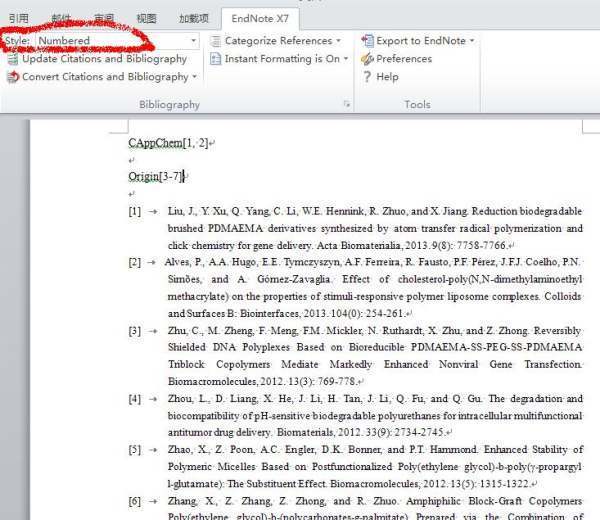Click the text 'Acta Biomaterialia, 2013'
This screenshot has width=600, height=520.
pos(371,245)
